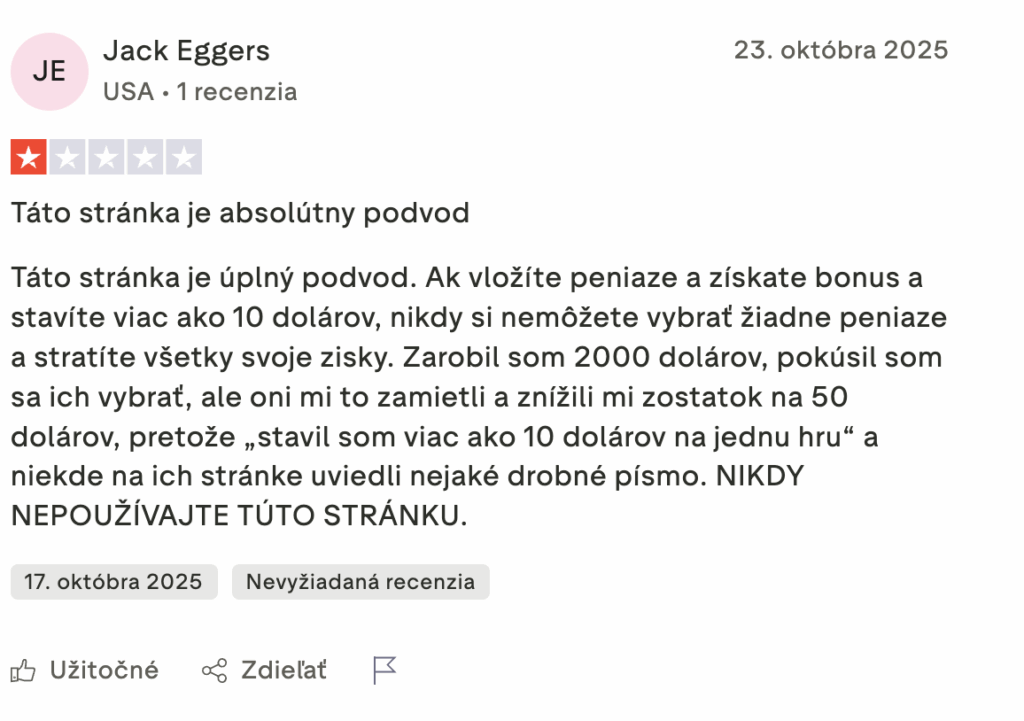1024x721 pixels.
Task: Click the "Nevyžiadaná recenzia" label badge
Action: tap(360, 582)
